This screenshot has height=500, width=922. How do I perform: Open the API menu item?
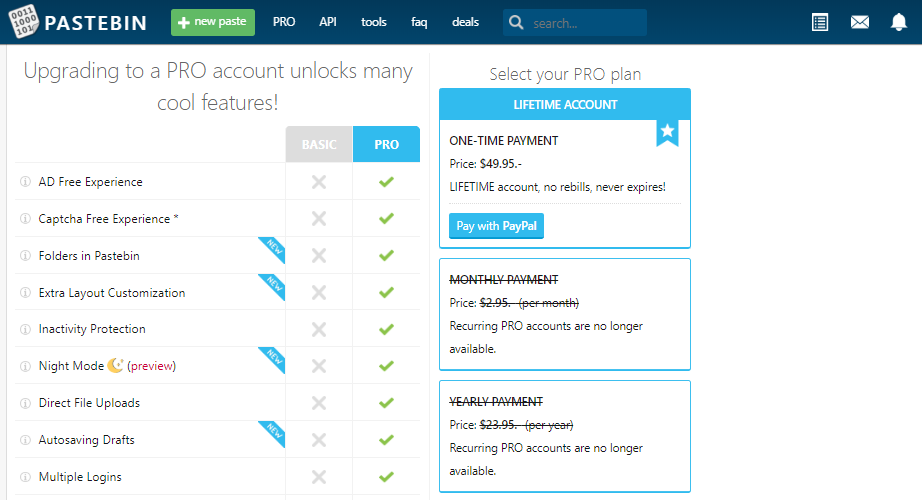(328, 22)
